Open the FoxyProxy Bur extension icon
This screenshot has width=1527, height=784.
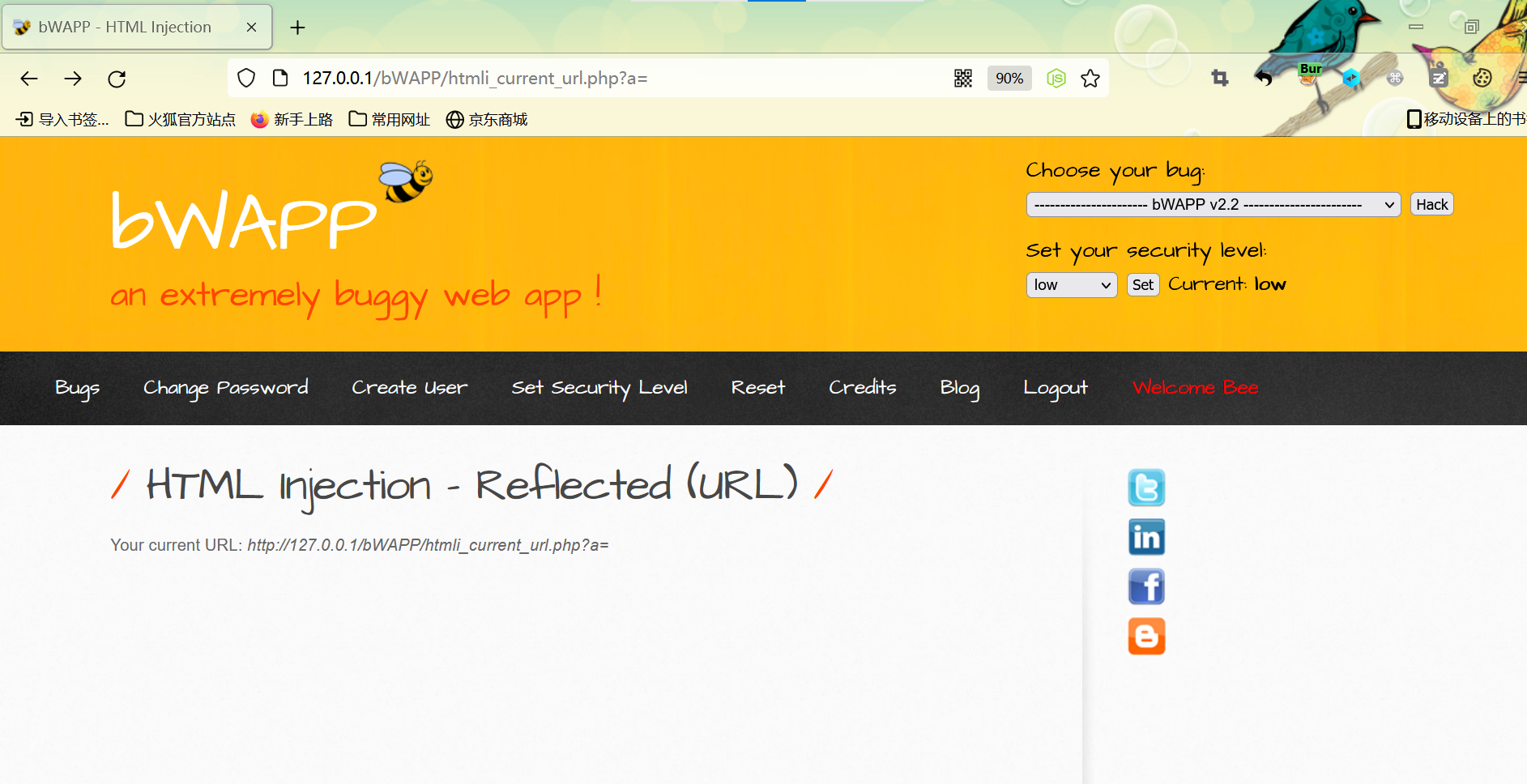tap(1309, 75)
